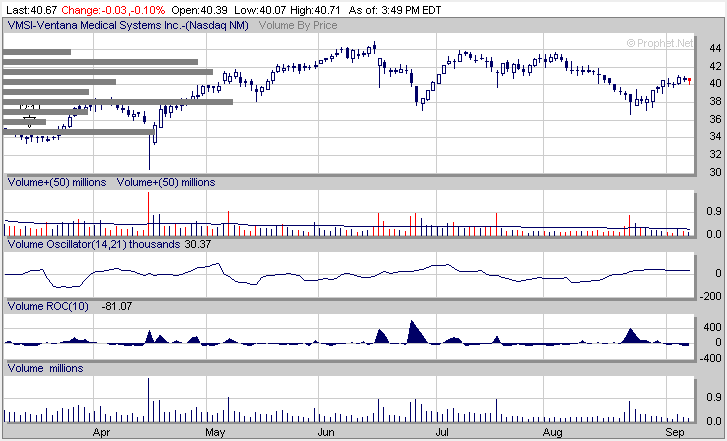The height and width of the screenshot is (441, 727).
Task: Click the Jul label on date axis
Action: [442, 432]
